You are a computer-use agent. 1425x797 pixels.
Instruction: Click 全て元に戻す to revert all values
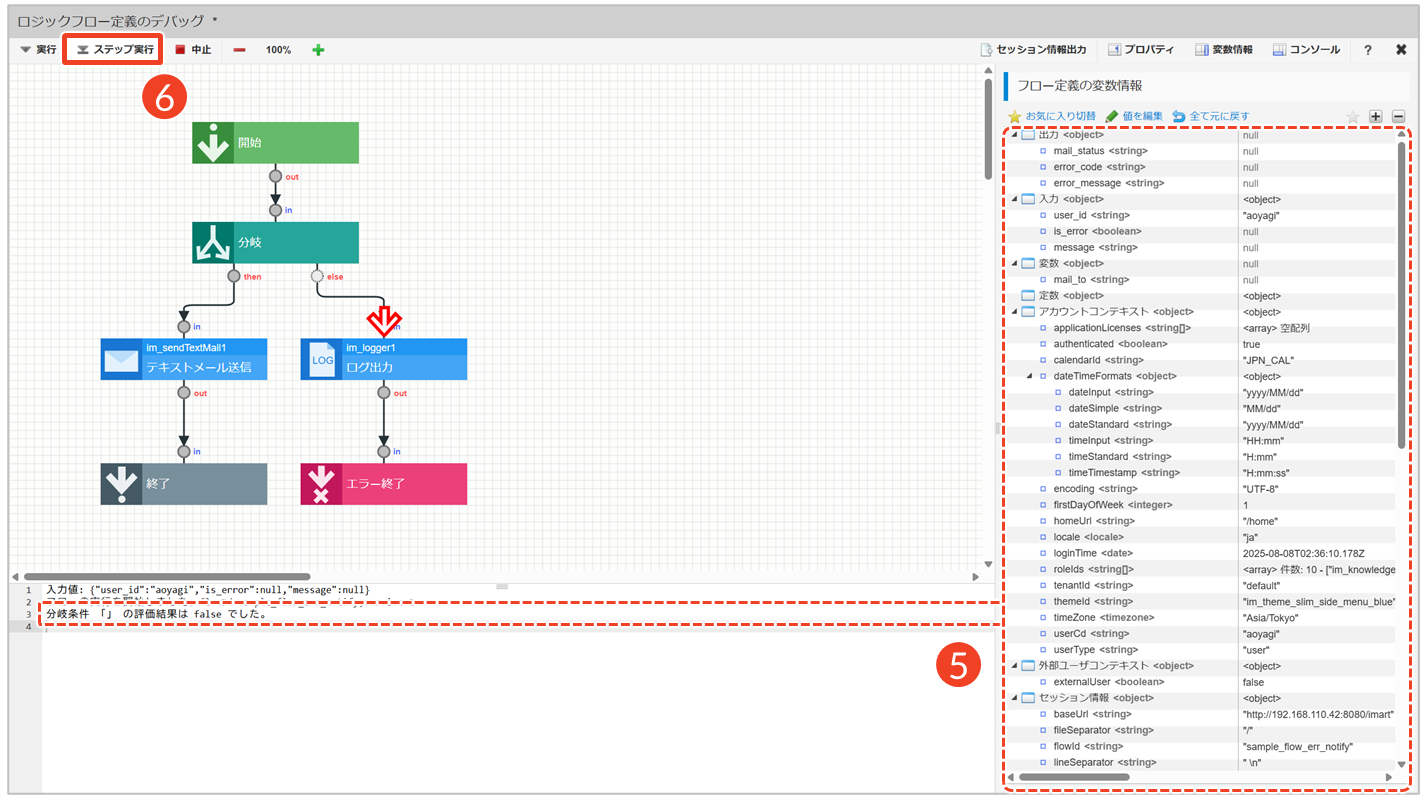coord(1210,116)
